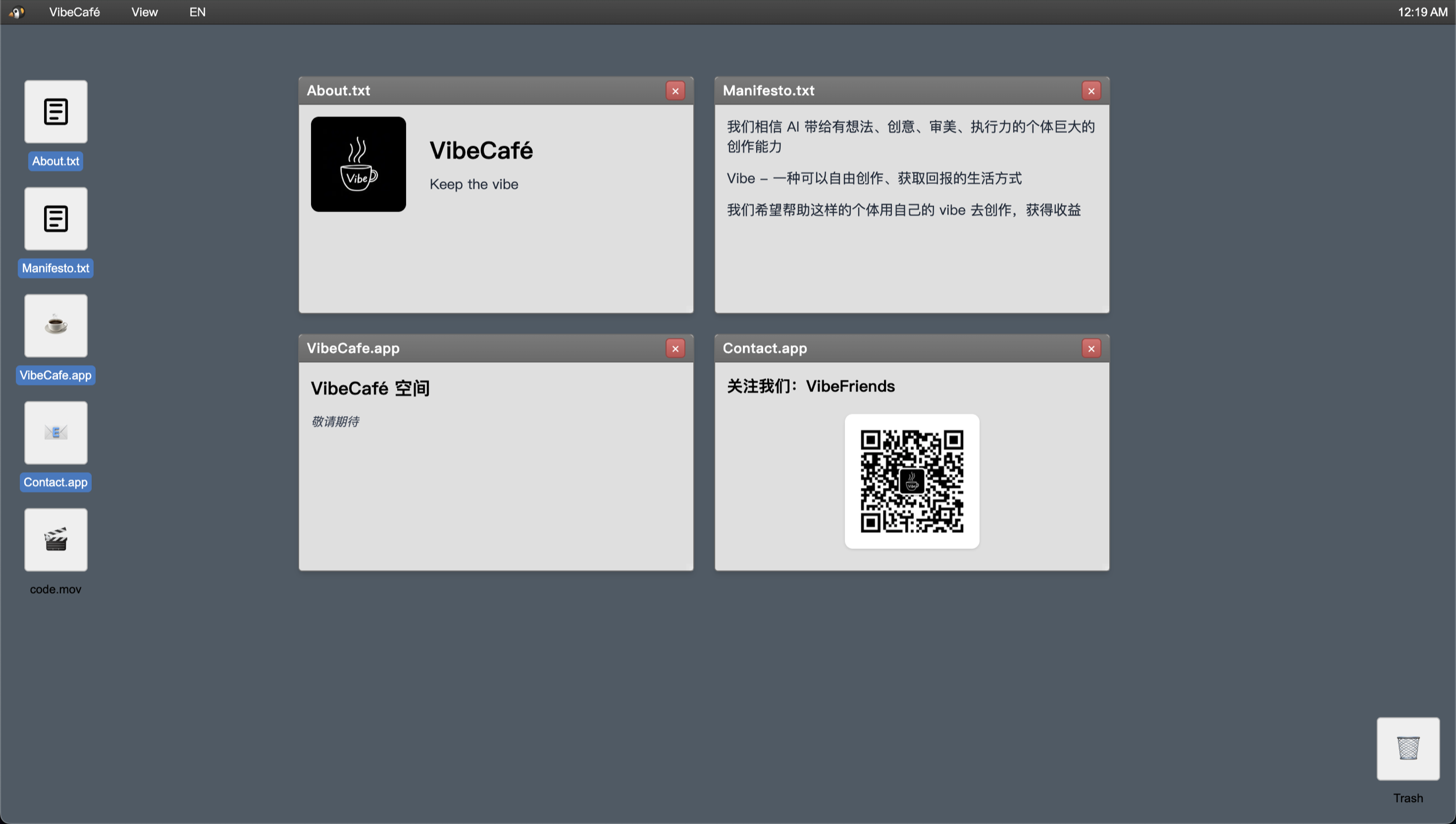The height and width of the screenshot is (824, 1456).
Task: Open the code.mov clapperboard icon
Action: click(x=55, y=539)
